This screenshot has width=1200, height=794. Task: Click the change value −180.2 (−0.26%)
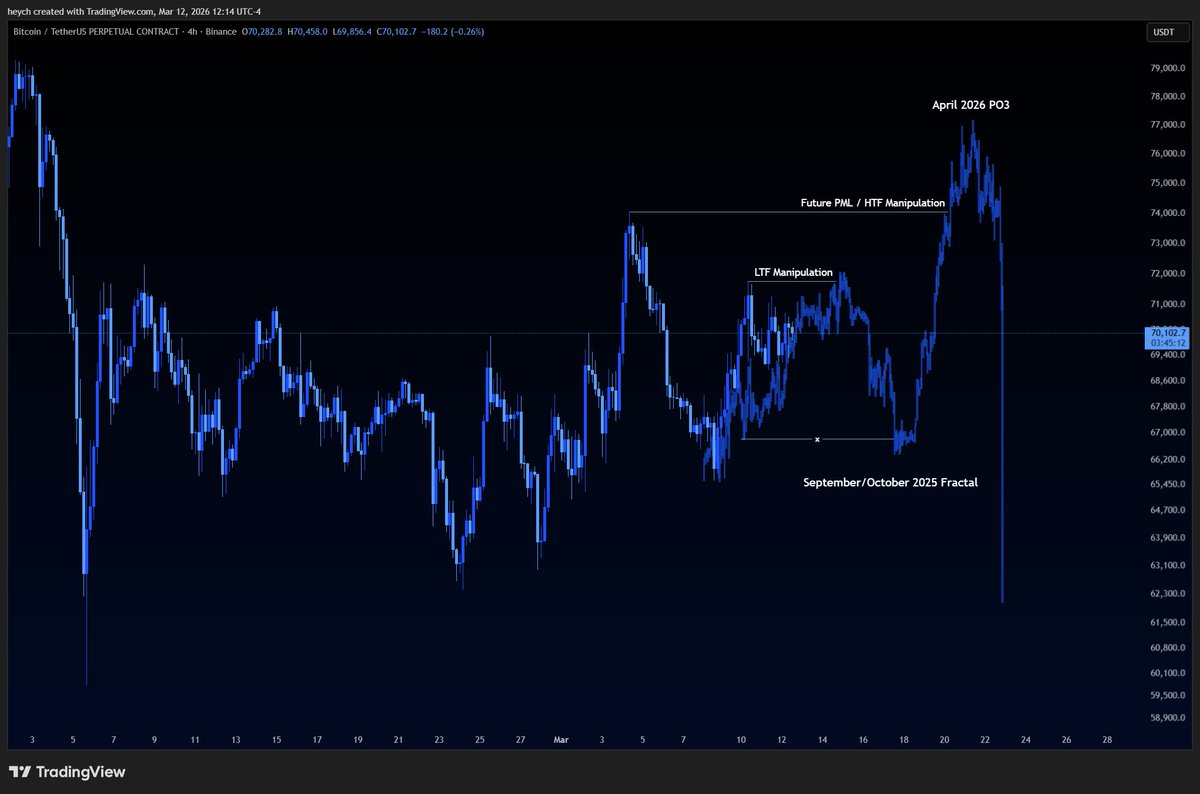[x=452, y=32]
